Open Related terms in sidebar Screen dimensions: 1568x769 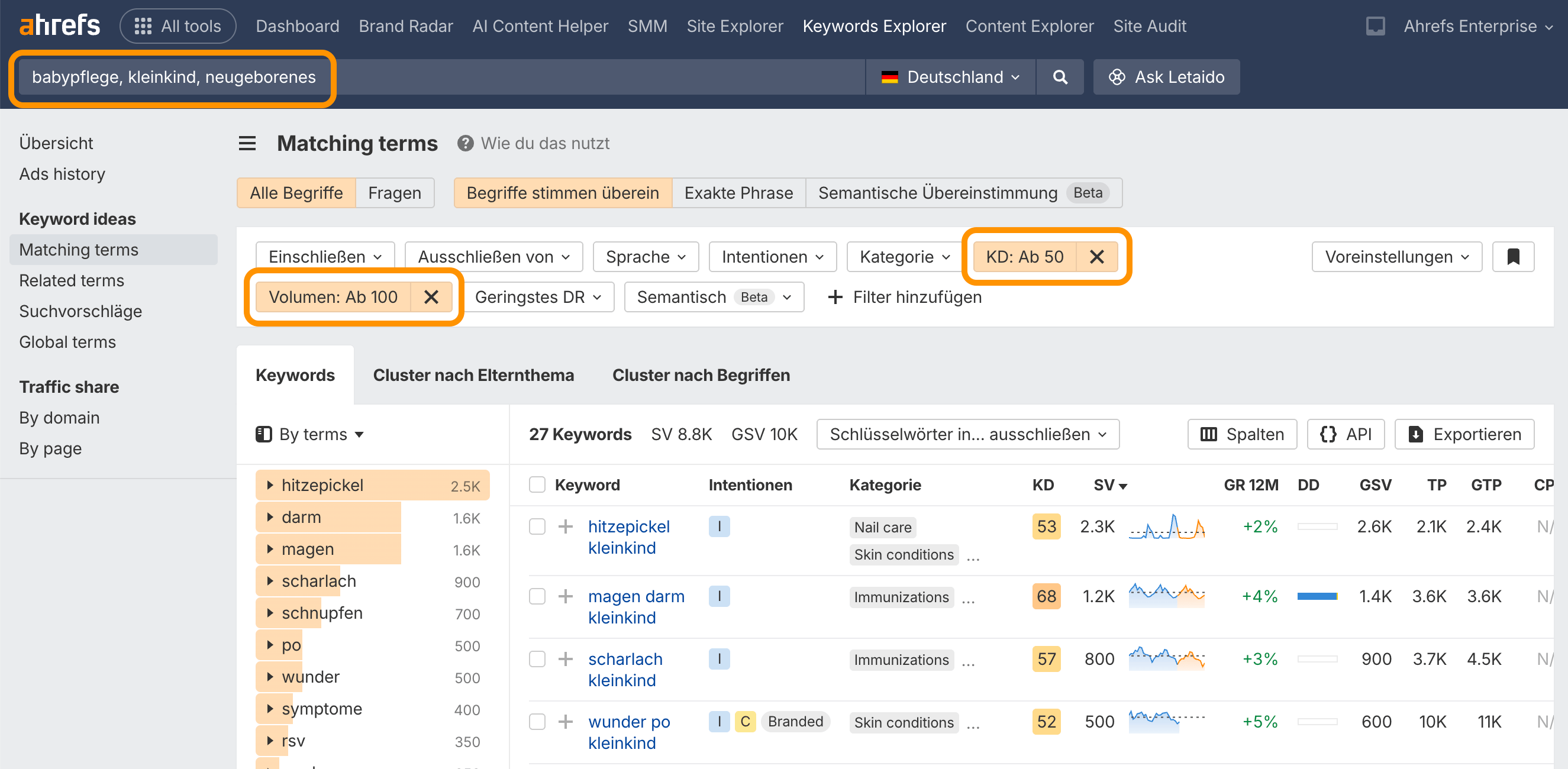pyautogui.click(x=71, y=280)
